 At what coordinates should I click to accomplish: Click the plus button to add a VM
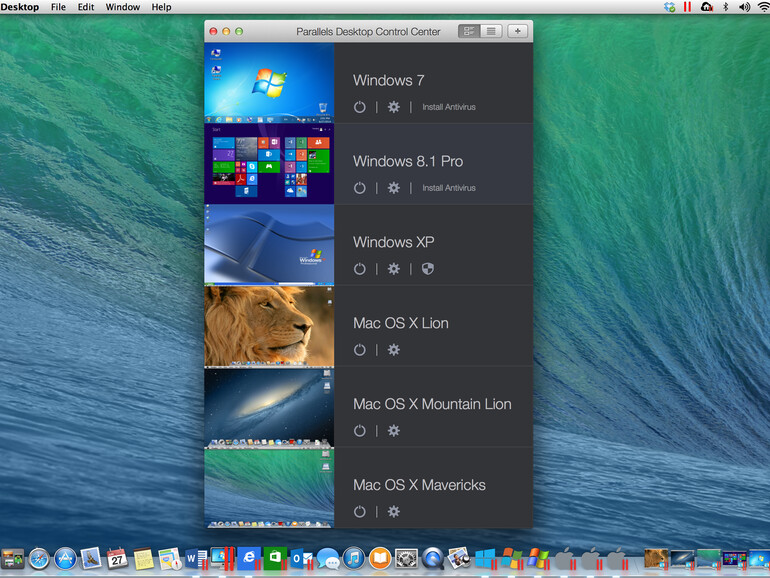[517, 31]
